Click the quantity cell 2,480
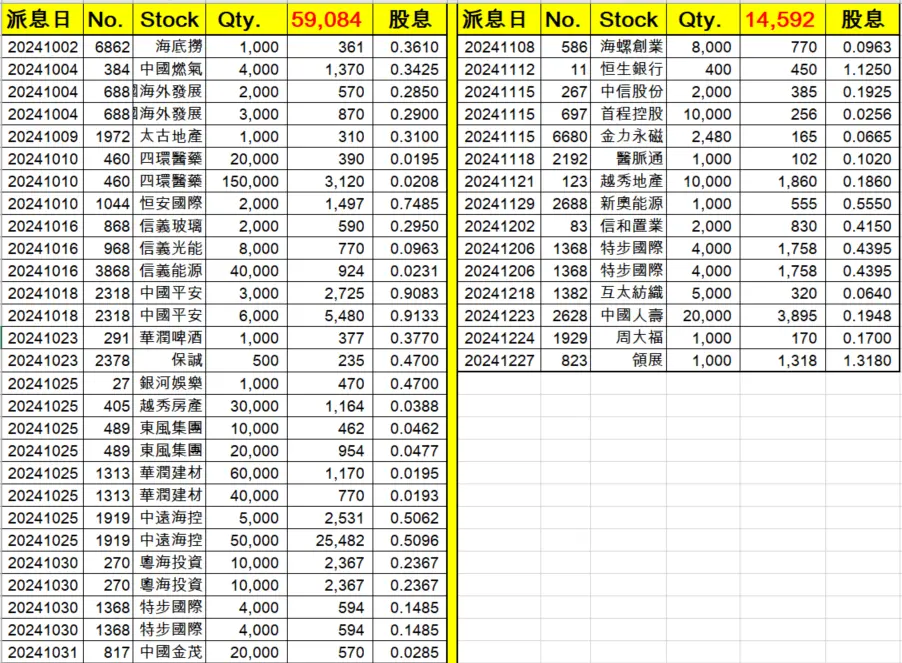 703,136
